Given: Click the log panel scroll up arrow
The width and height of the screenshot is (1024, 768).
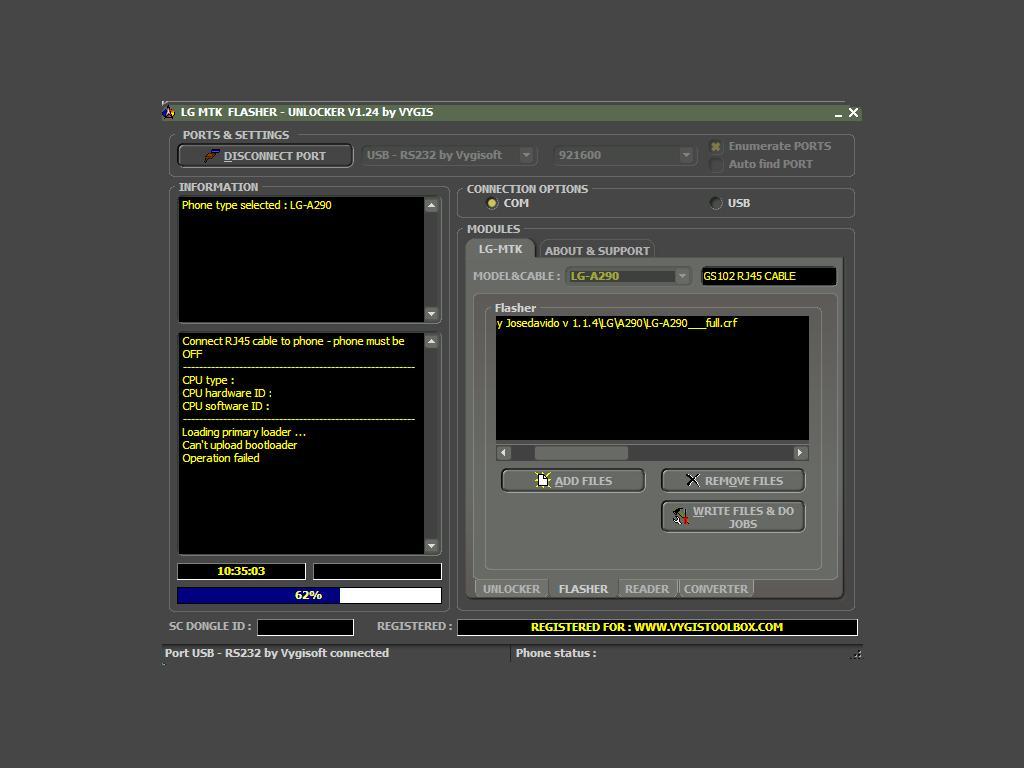Looking at the screenshot, I should pyautogui.click(x=432, y=342).
